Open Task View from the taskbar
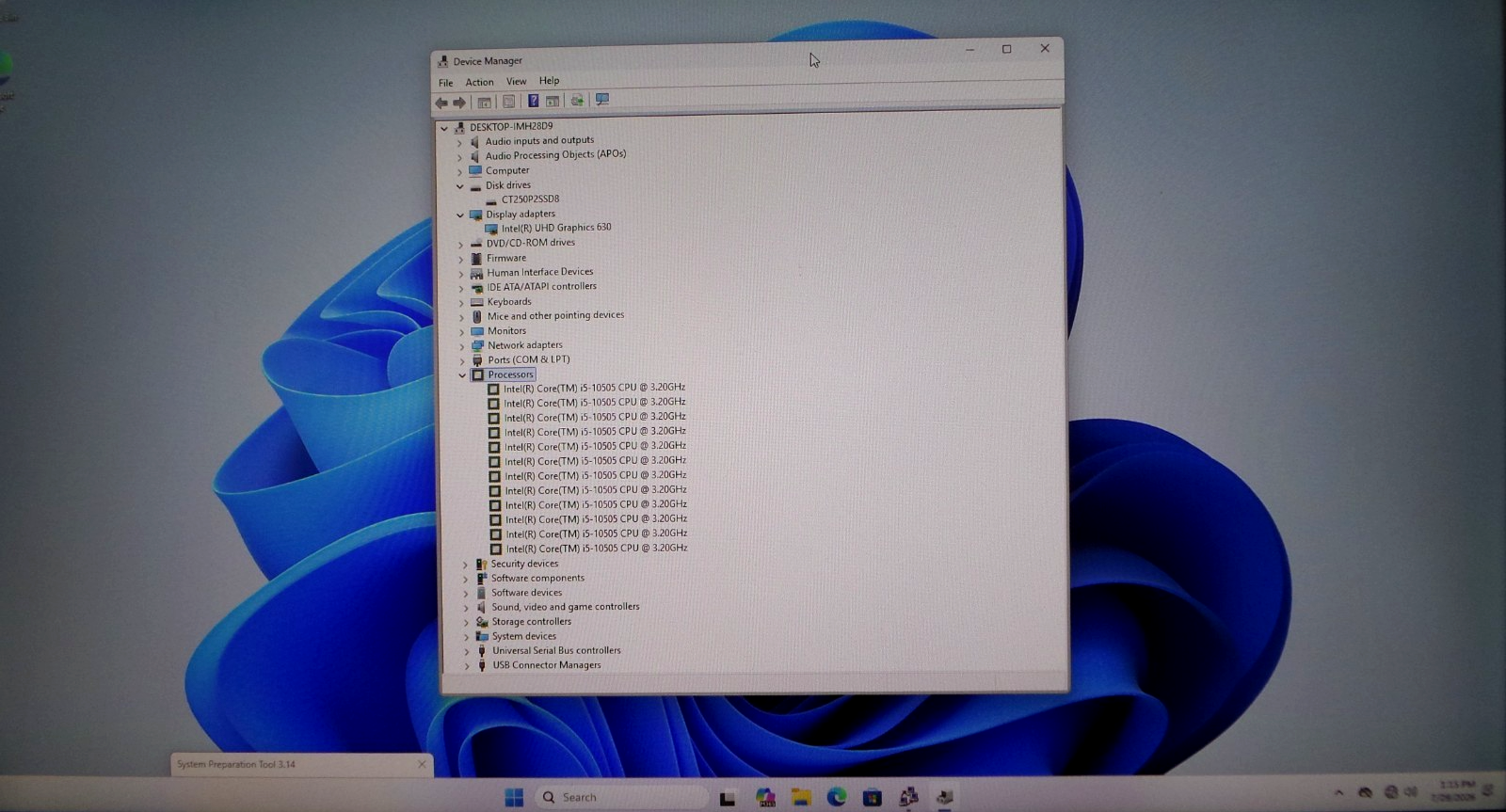The width and height of the screenshot is (1506, 812). [728, 798]
